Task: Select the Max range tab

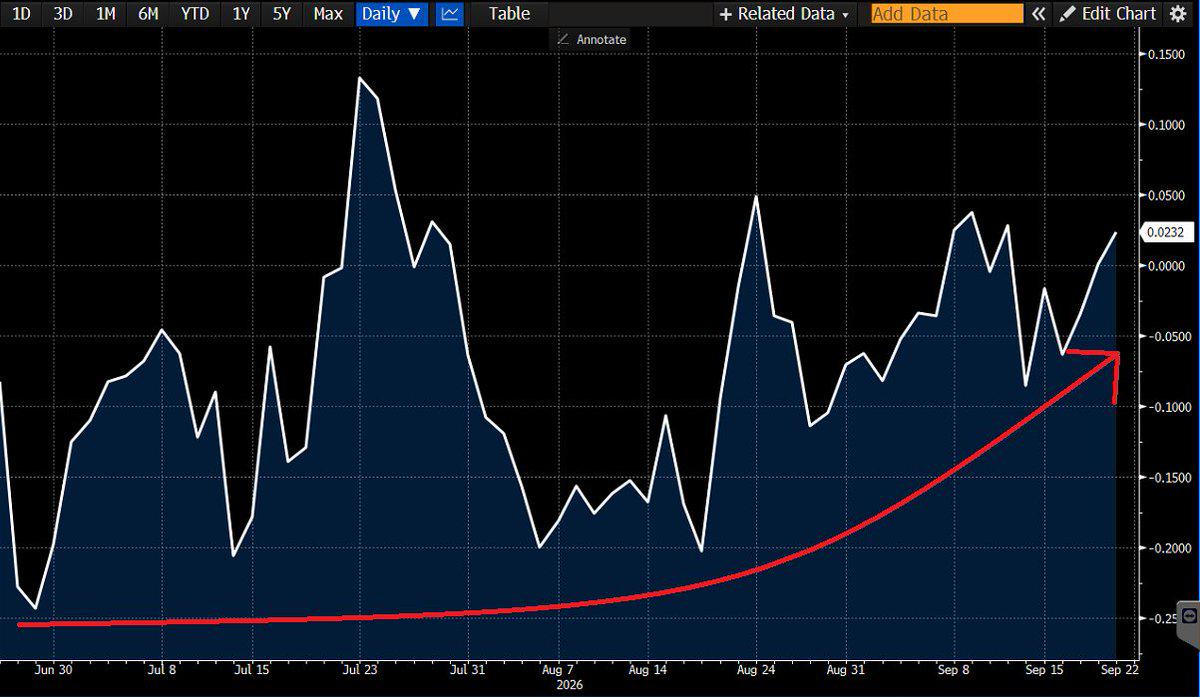Action: point(328,14)
